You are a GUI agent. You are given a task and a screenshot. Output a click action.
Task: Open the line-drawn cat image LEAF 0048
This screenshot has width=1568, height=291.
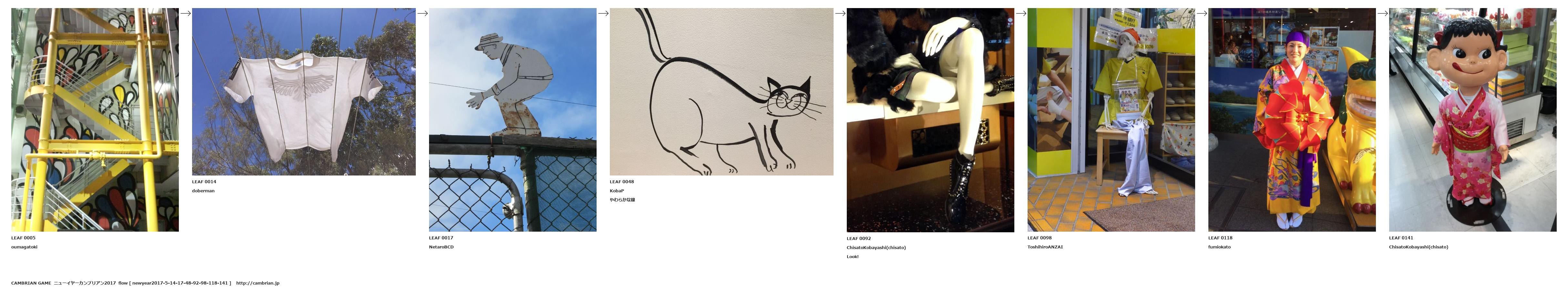(721, 91)
